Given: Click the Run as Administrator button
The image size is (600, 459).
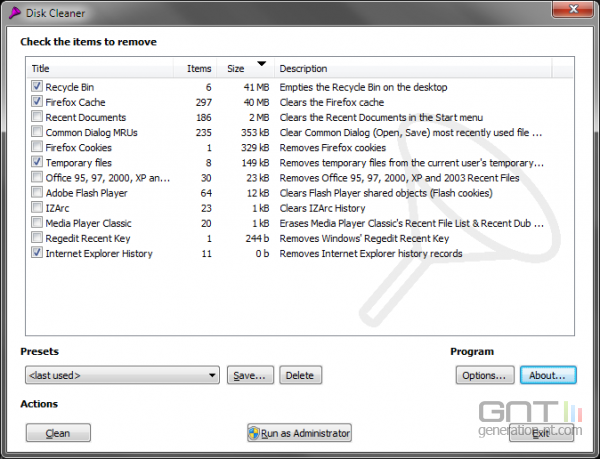Looking at the screenshot, I should 299,433.
